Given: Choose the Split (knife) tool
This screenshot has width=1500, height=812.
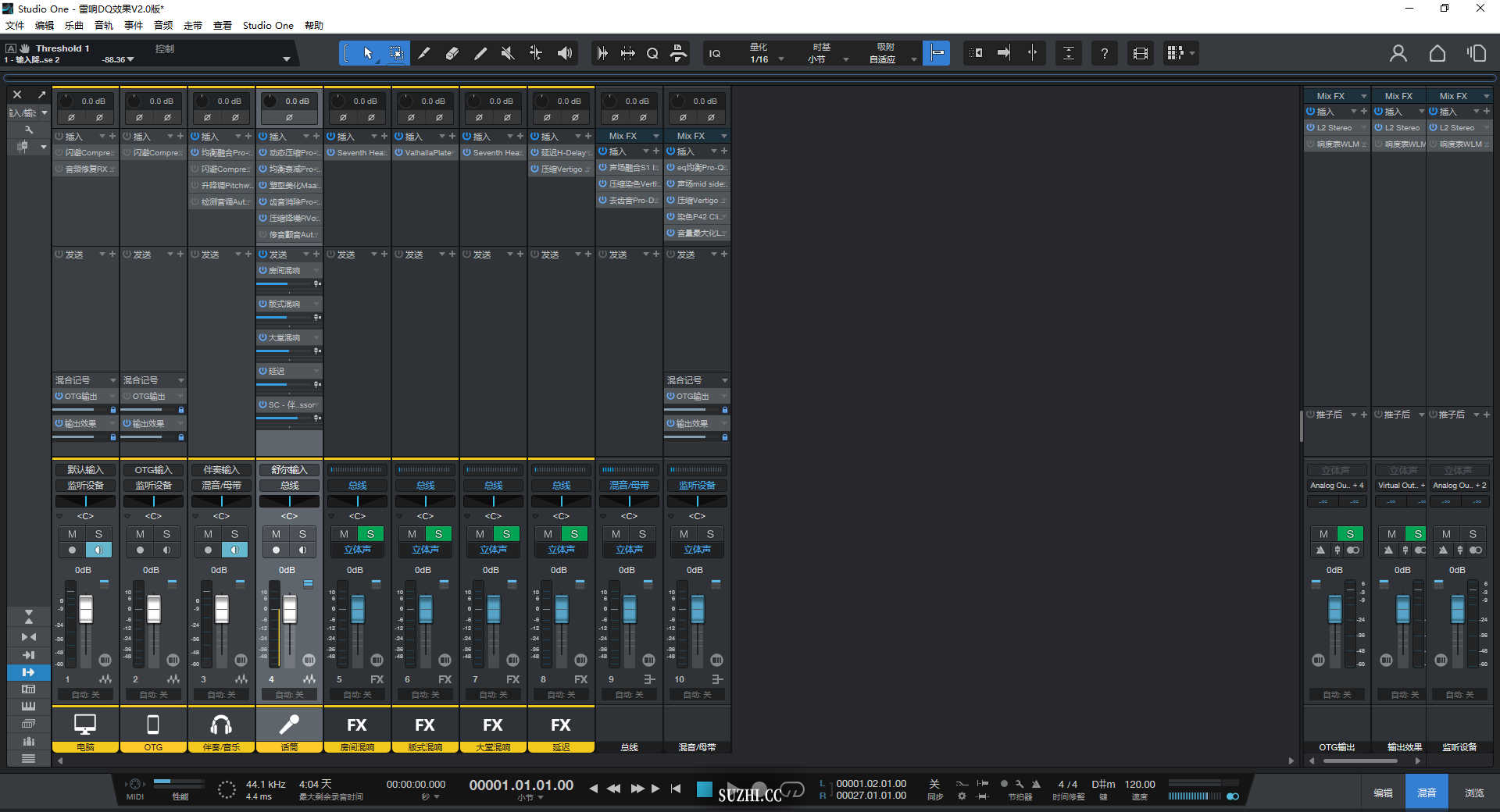Looking at the screenshot, I should point(424,53).
